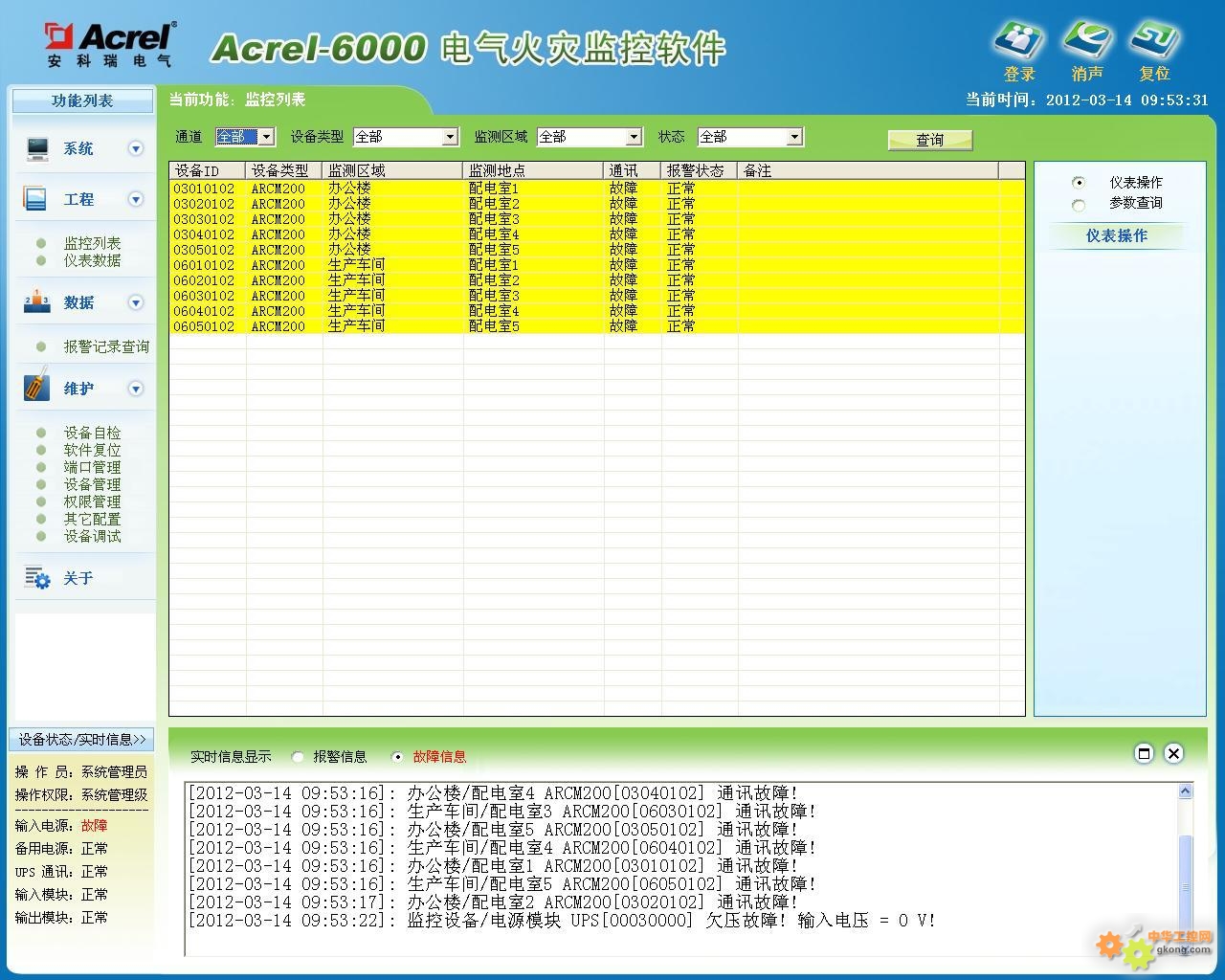Click the 数据 data chart icon
The width and height of the screenshot is (1225, 980).
tap(36, 301)
